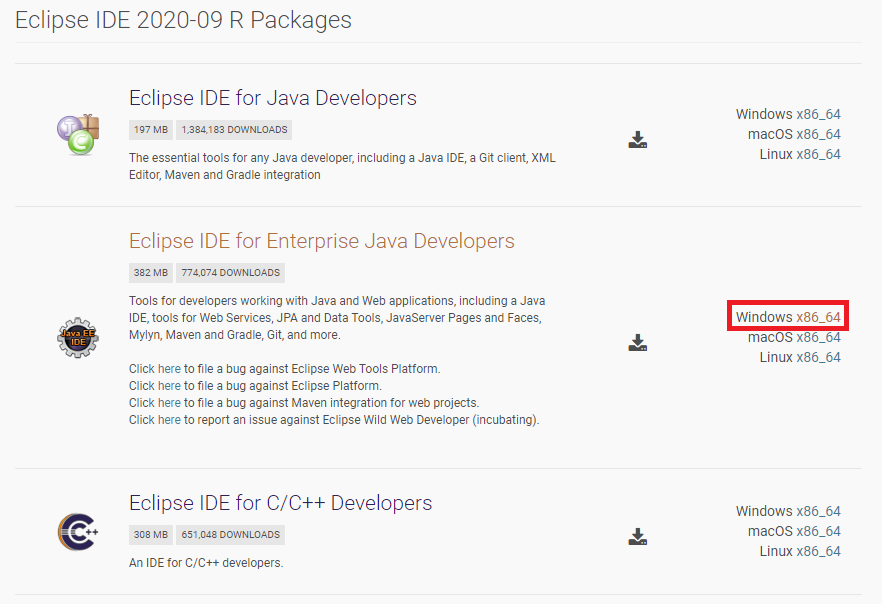Screen dimensions: 882x604
Task: Click the Eclipse IDE 2020-09 R Packages heading
Action: click(x=183, y=20)
